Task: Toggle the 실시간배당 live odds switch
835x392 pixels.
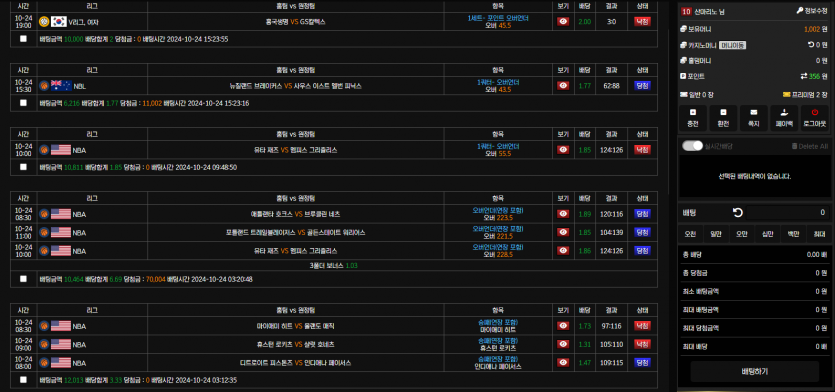Action: pyautogui.click(x=692, y=146)
